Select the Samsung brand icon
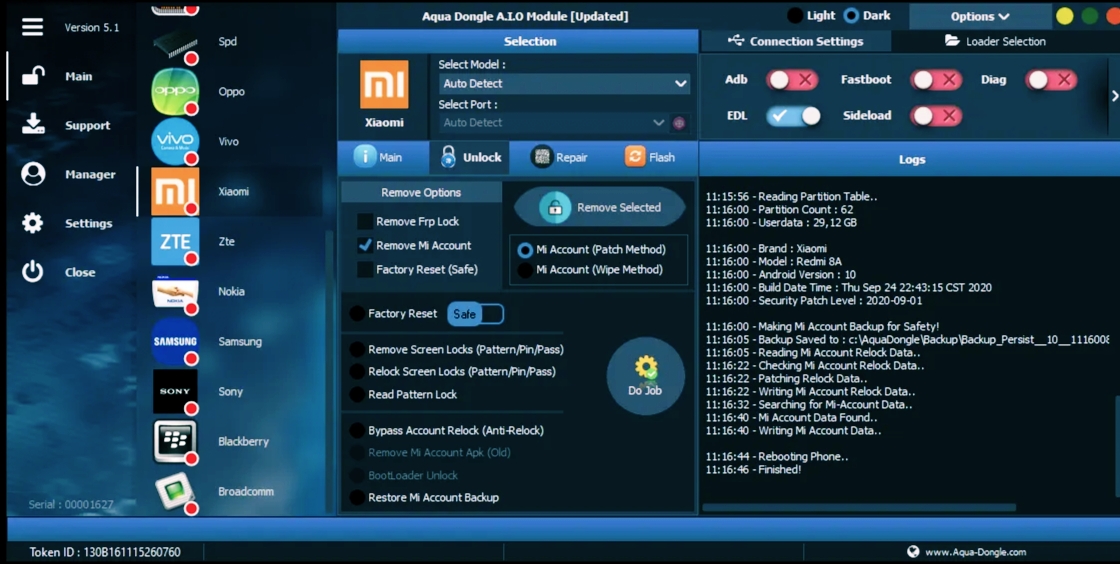 tap(175, 341)
